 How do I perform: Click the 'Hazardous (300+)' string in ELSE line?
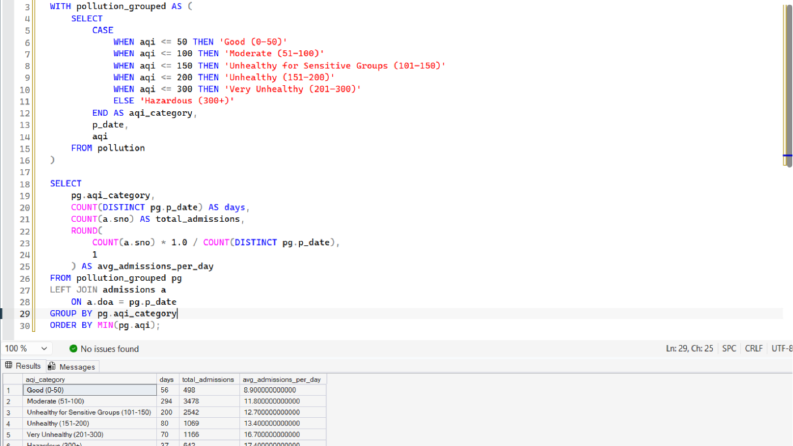[x=187, y=101]
